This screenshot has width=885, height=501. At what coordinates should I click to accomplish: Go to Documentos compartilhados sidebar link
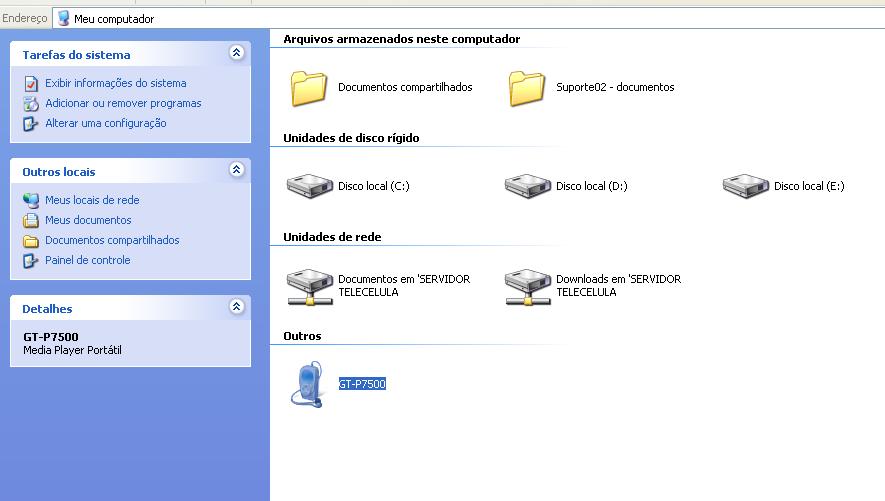pyautogui.click(x=112, y=240)
